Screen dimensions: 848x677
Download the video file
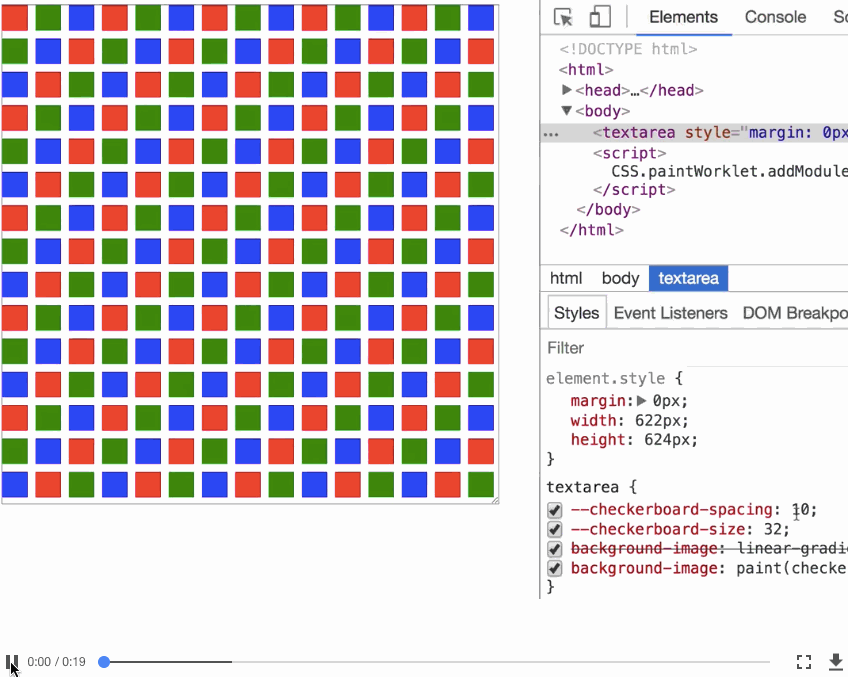(836, 662)
